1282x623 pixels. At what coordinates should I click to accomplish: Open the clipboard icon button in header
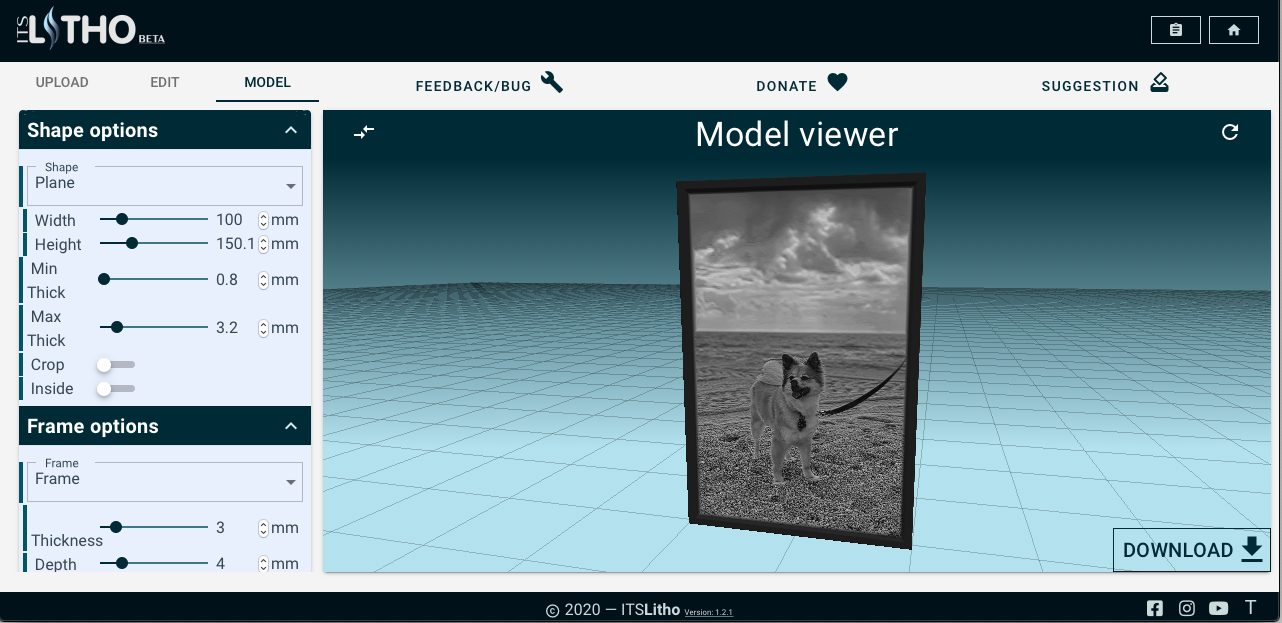(1176, 30)
